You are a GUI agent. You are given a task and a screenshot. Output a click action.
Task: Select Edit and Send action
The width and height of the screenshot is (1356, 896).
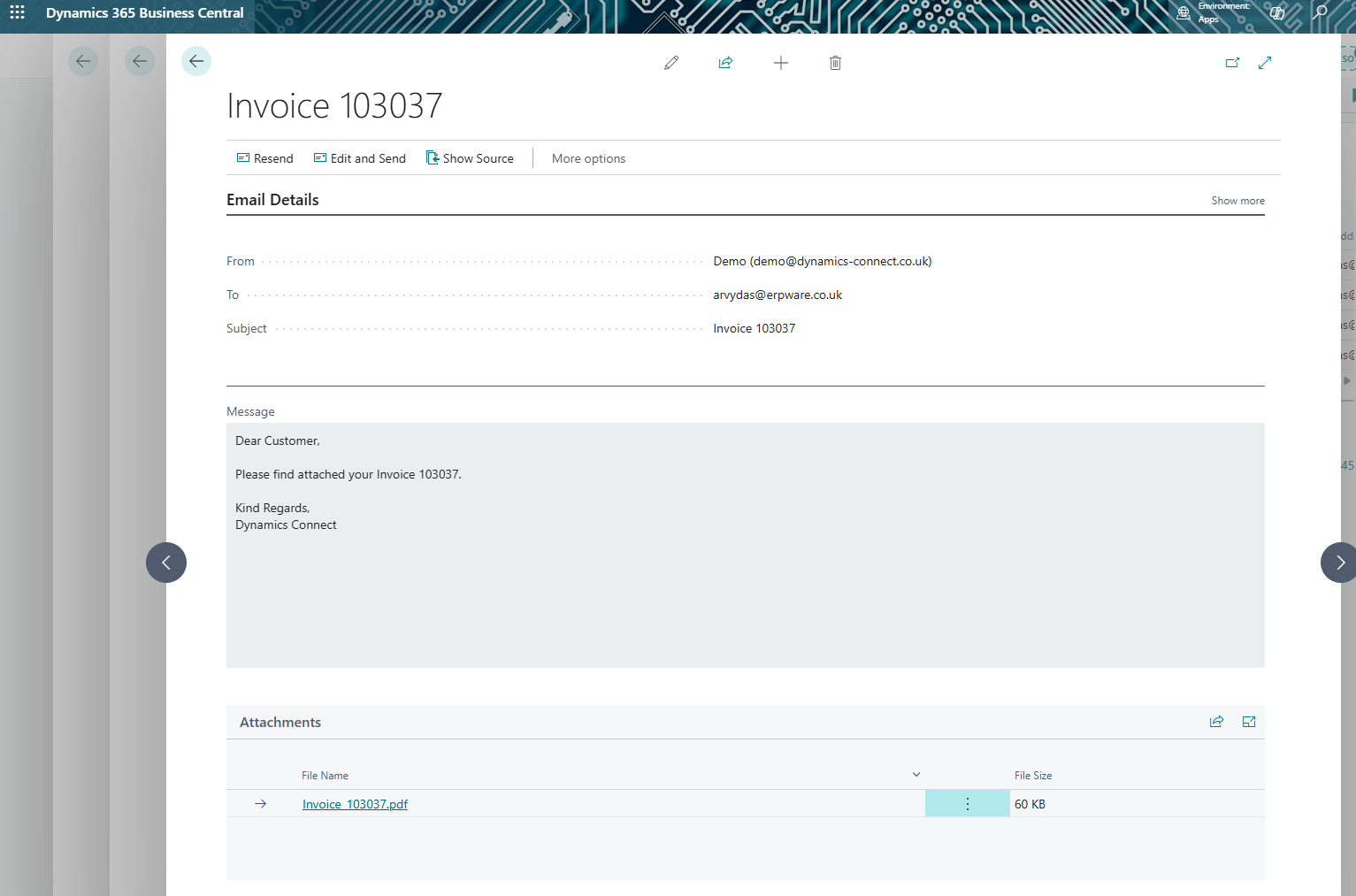(360, 158)
